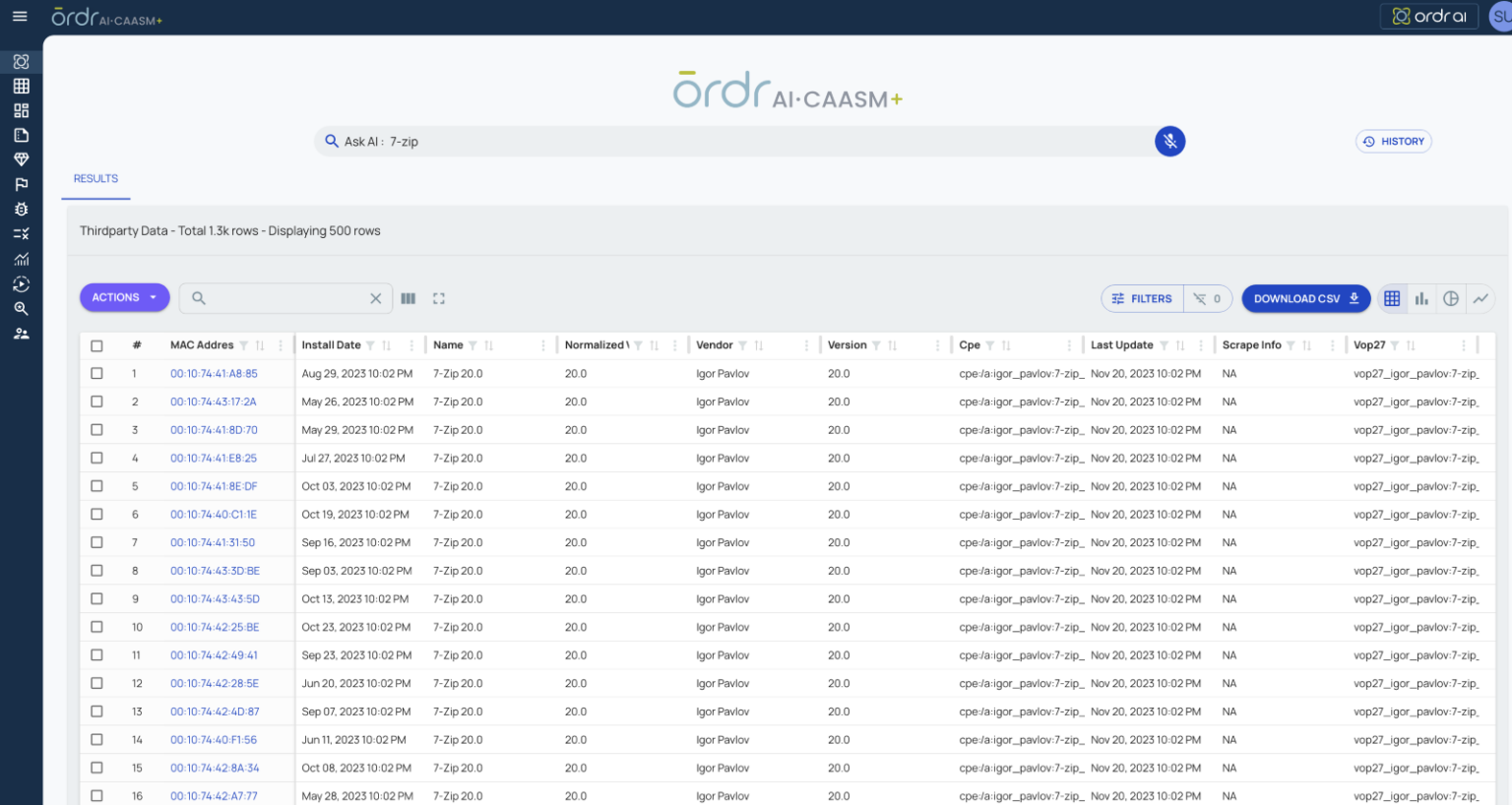Viewport: 1512px width, 805px height.
Task: Select the diamond icon in the left sidebar
Action: [x=21, y=158]
